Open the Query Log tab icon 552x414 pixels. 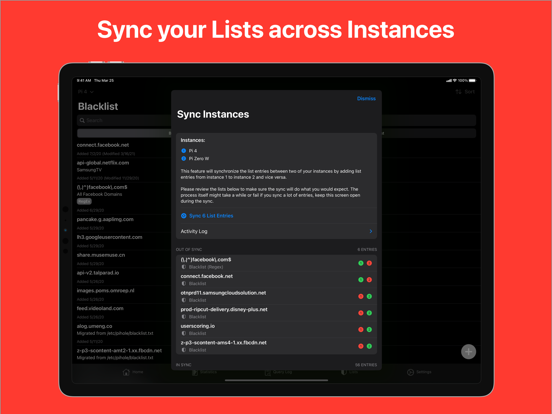(x=268, y=372)
